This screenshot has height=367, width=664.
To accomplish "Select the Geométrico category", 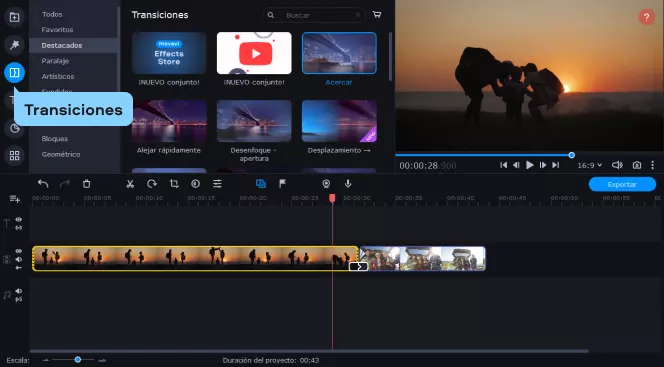I will tap(61, 155).
